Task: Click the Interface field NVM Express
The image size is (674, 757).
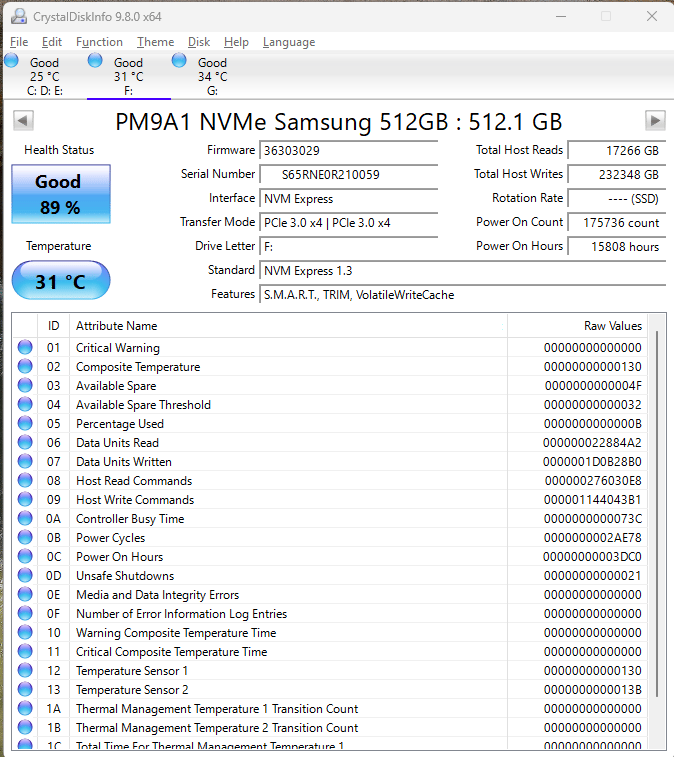Action: point(349,199)
